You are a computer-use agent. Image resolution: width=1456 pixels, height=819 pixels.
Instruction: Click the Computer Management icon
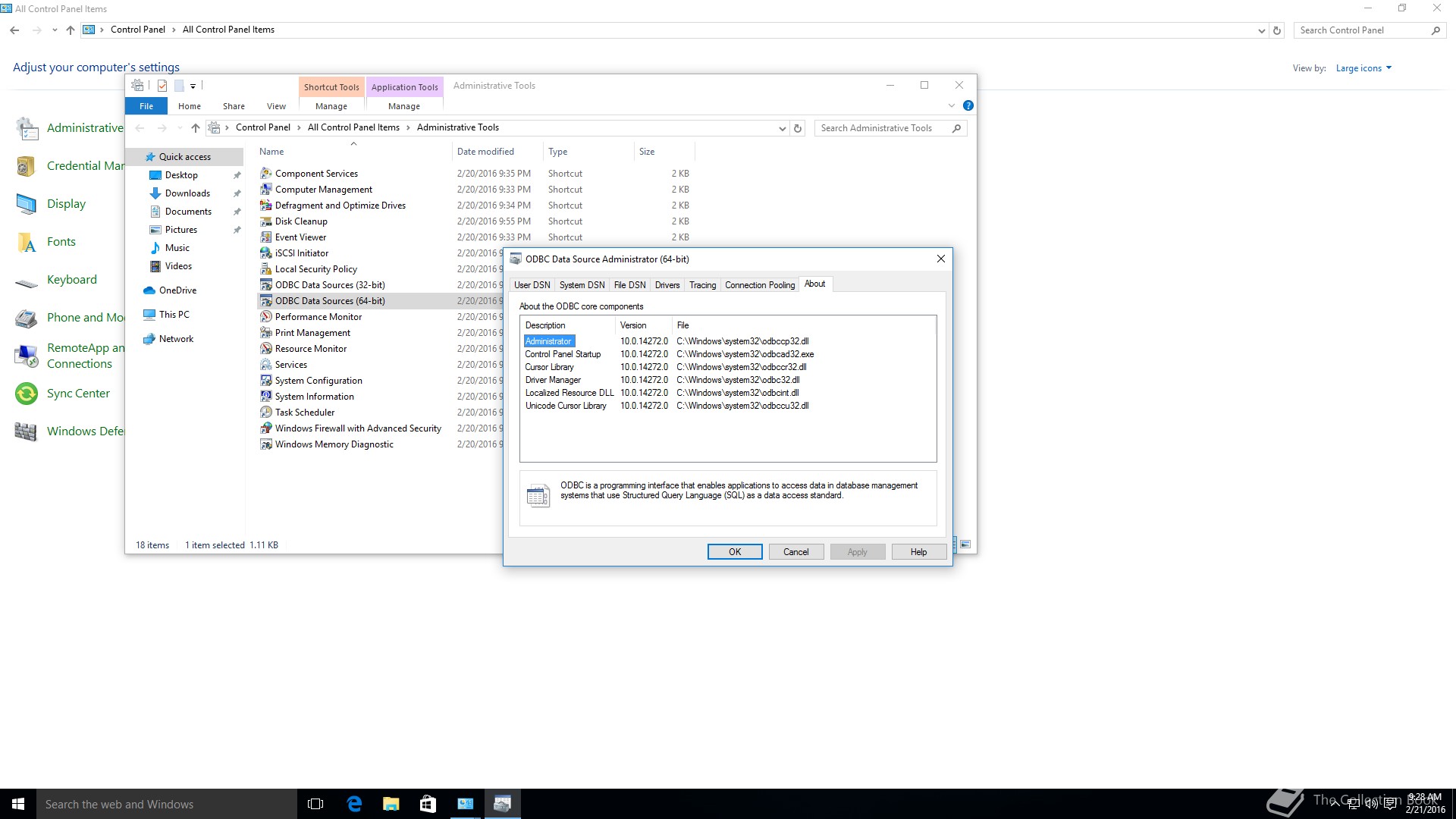coord(265,190)
